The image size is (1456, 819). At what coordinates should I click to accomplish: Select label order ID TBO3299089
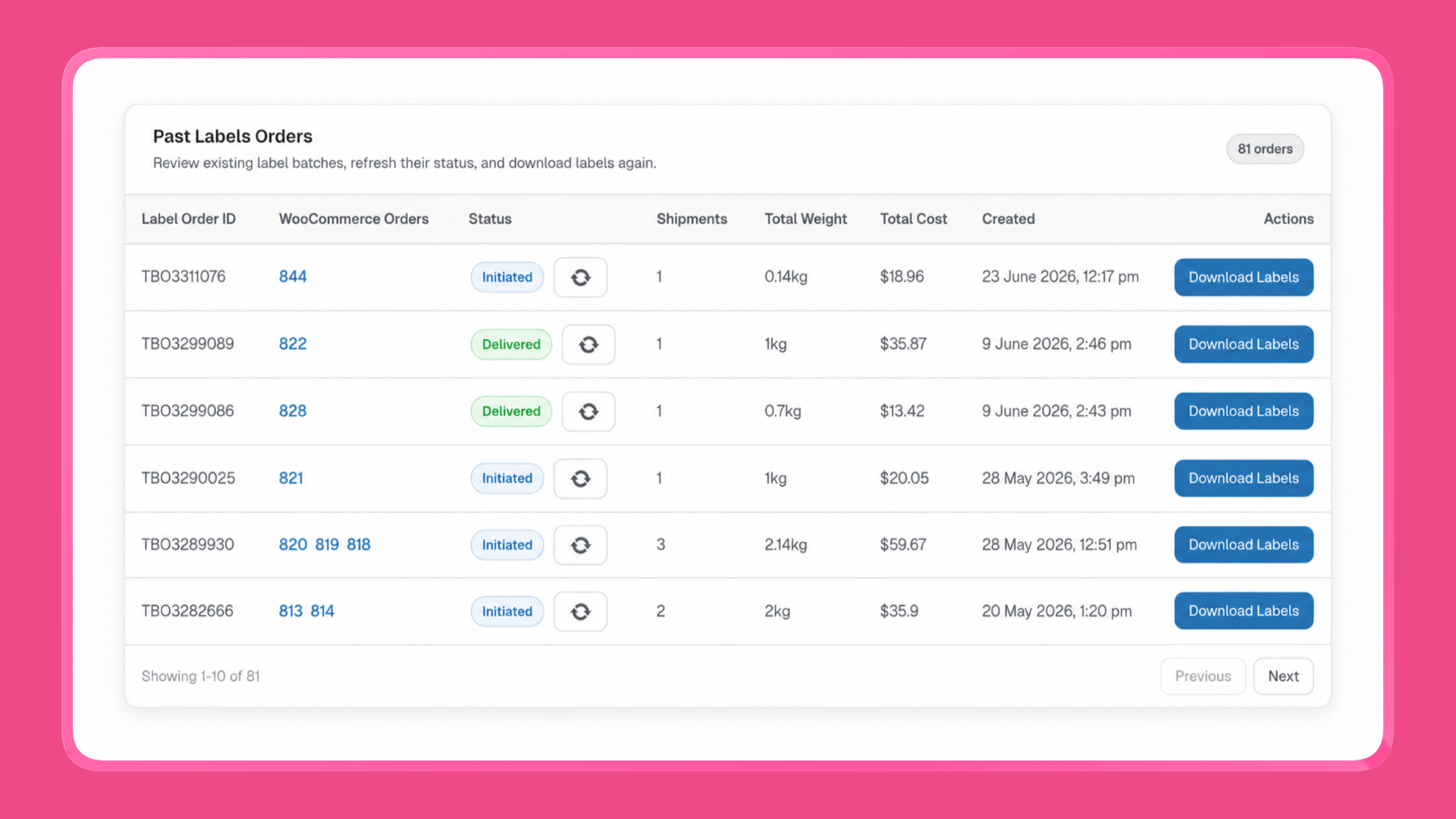pos(187,344)
